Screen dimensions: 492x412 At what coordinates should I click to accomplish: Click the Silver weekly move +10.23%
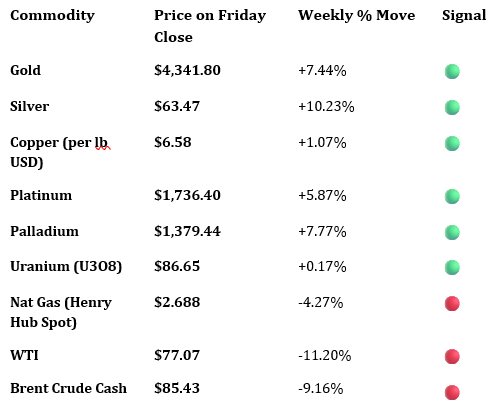[326, 106]
